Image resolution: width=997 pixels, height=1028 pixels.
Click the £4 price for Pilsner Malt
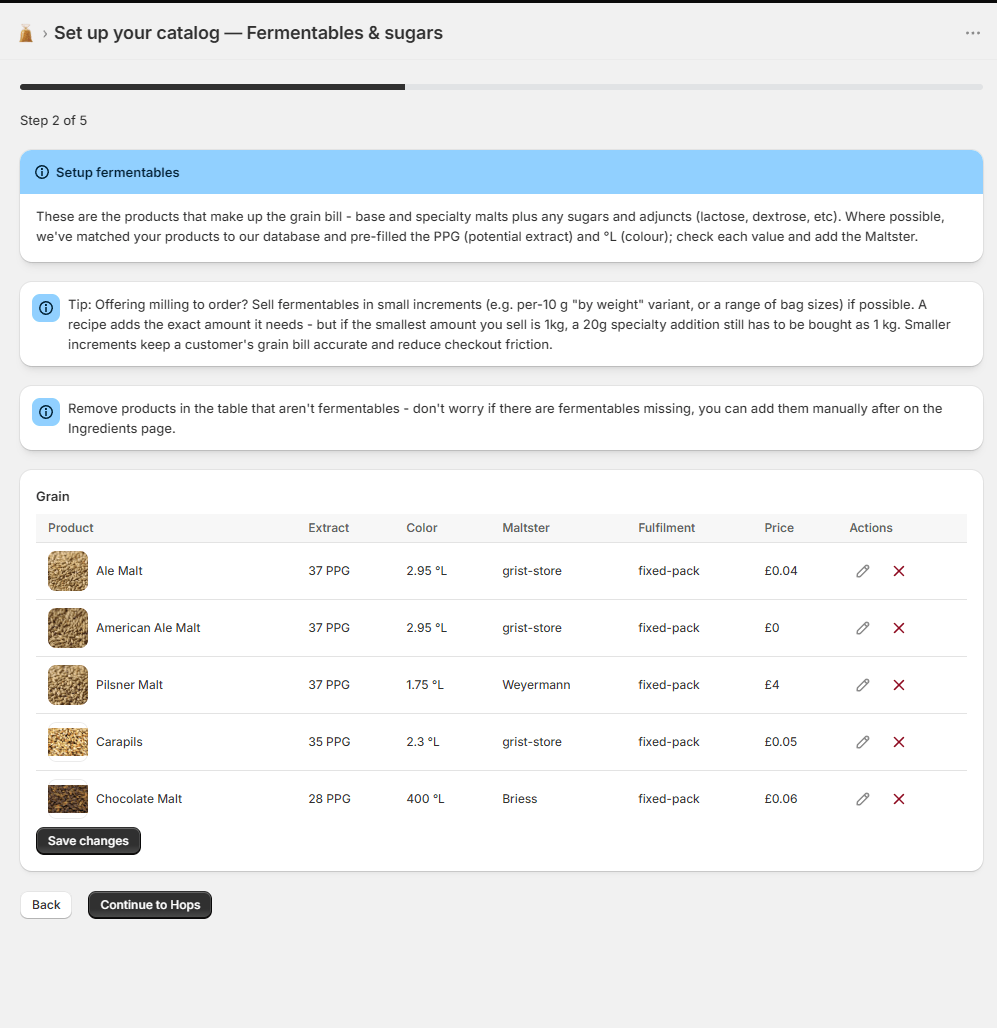click(x=772, y=685)
